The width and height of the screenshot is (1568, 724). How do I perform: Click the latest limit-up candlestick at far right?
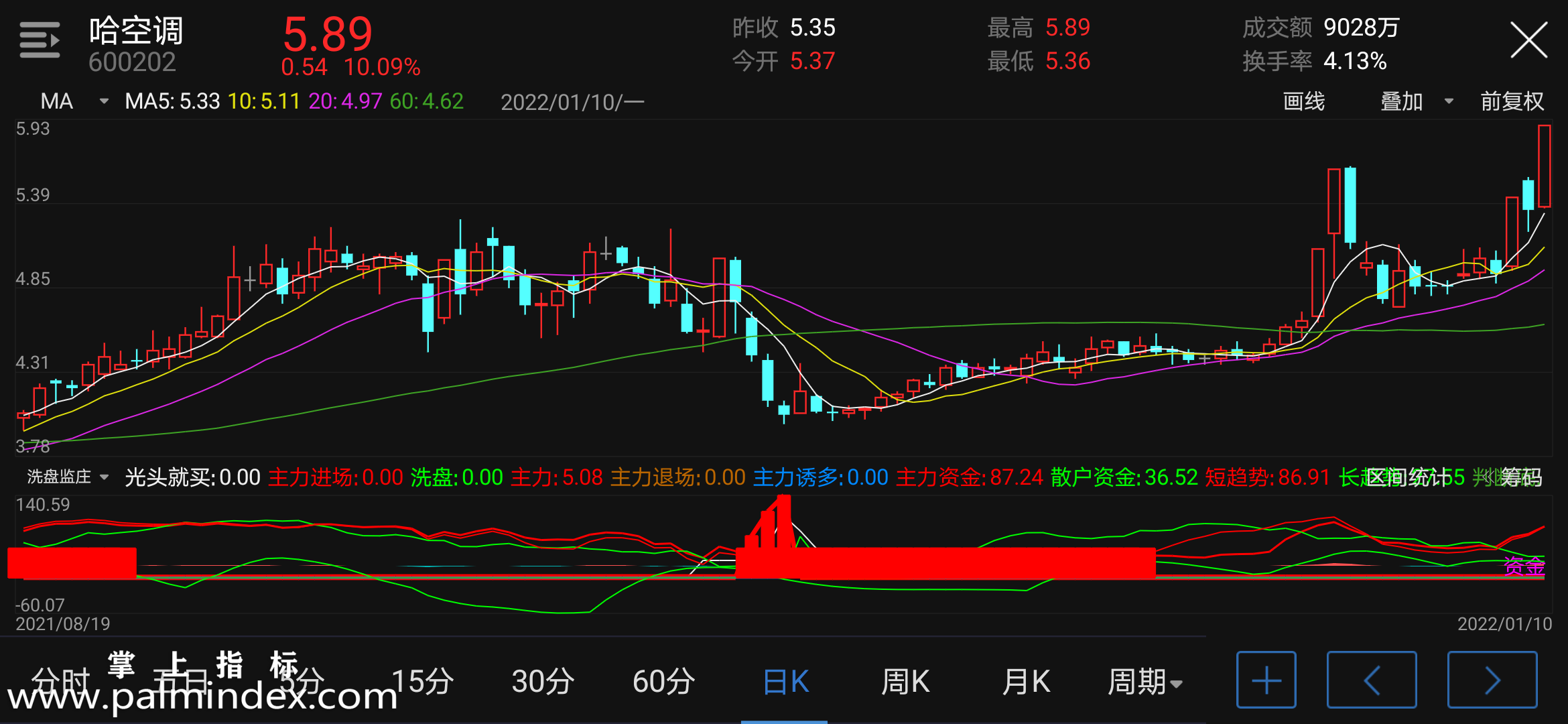pos(1545,166)
